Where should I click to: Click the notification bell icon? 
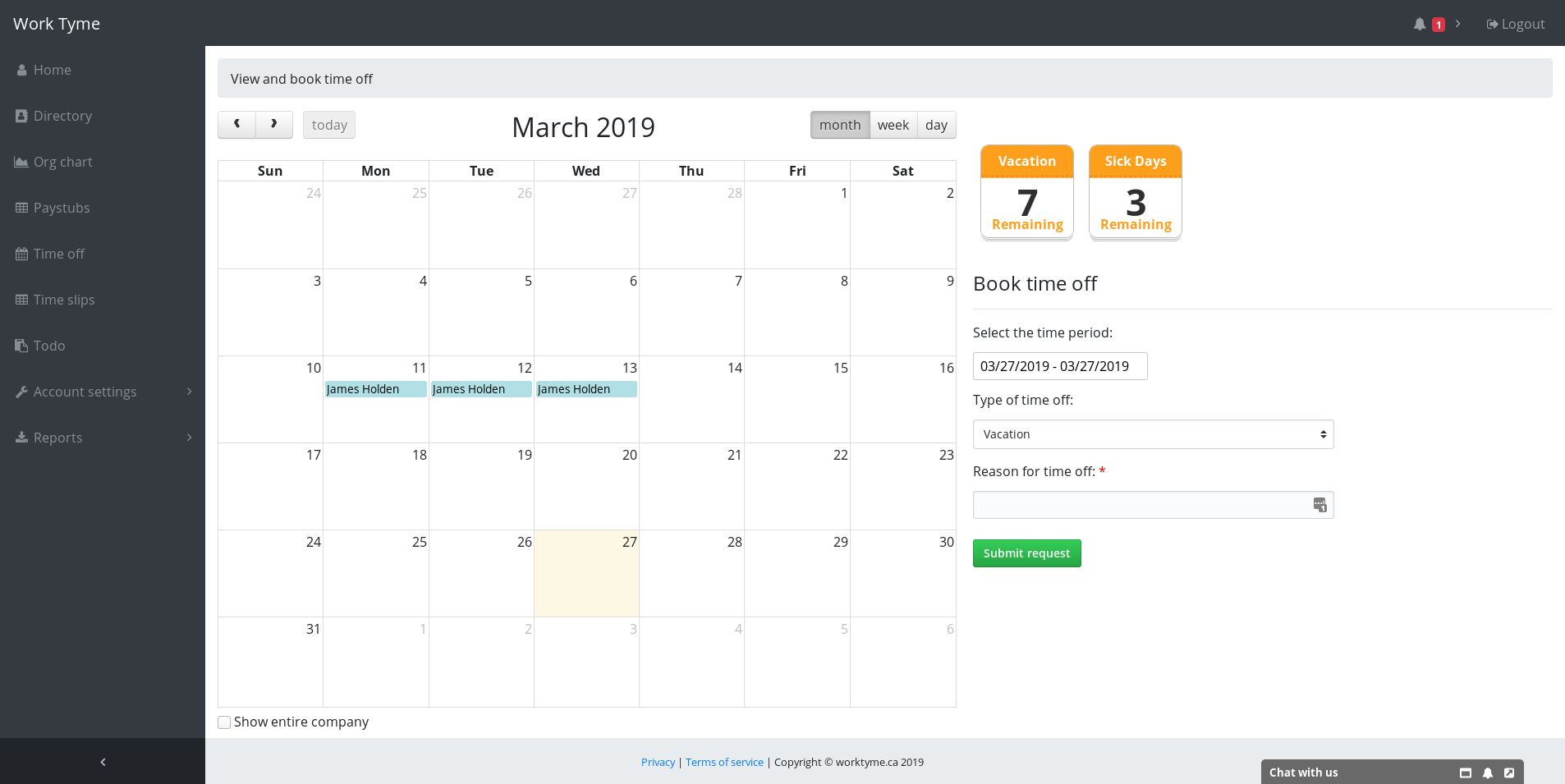point(1419,25)
